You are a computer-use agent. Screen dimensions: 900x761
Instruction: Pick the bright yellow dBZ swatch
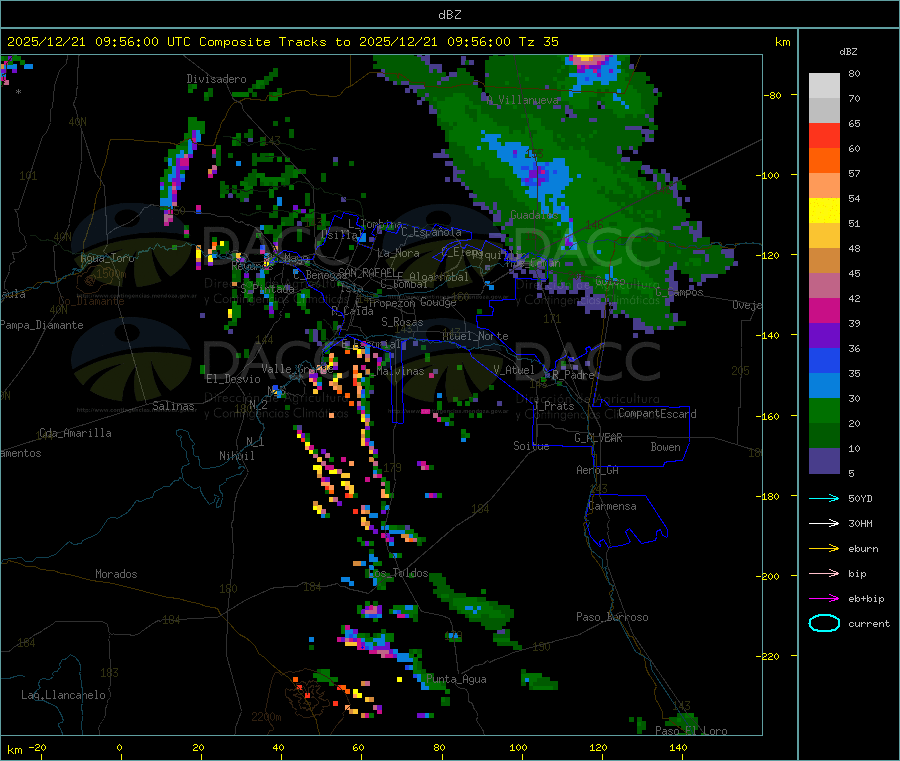pyautogui.click(x=824, y=211)
